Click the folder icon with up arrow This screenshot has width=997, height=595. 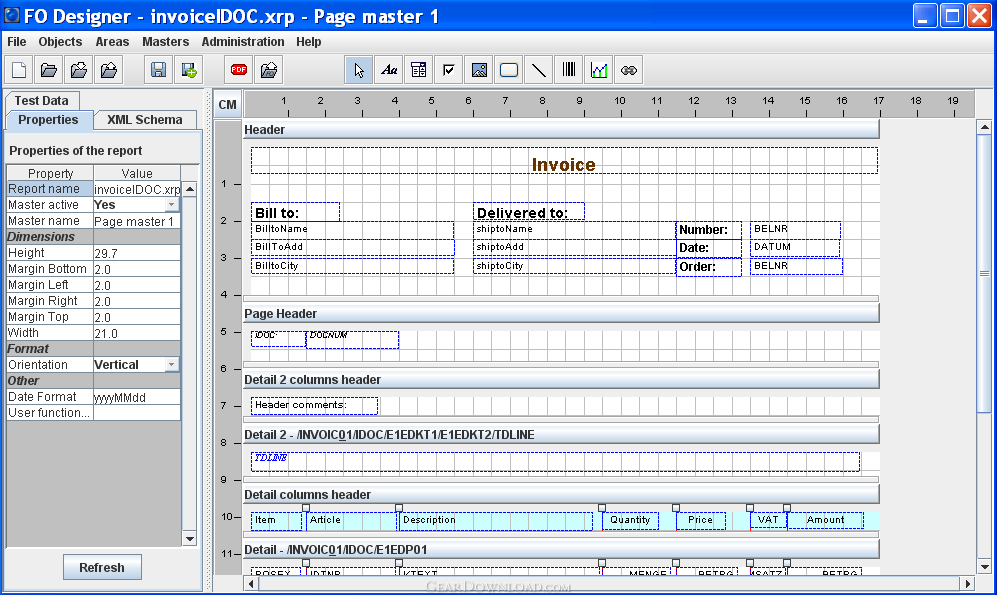pos(109,70)
